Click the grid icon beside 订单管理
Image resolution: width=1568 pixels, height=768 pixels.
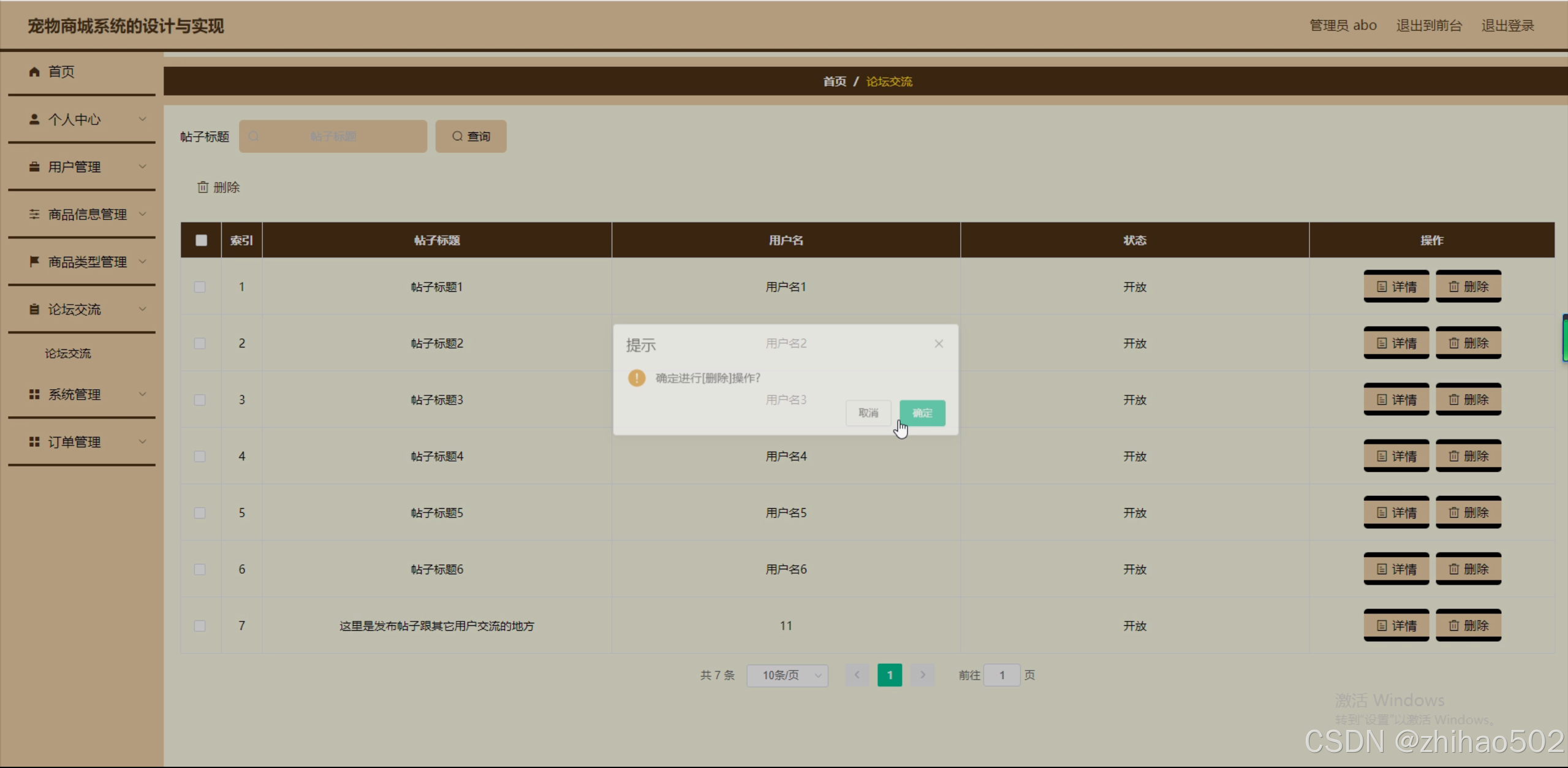[34, 442]
